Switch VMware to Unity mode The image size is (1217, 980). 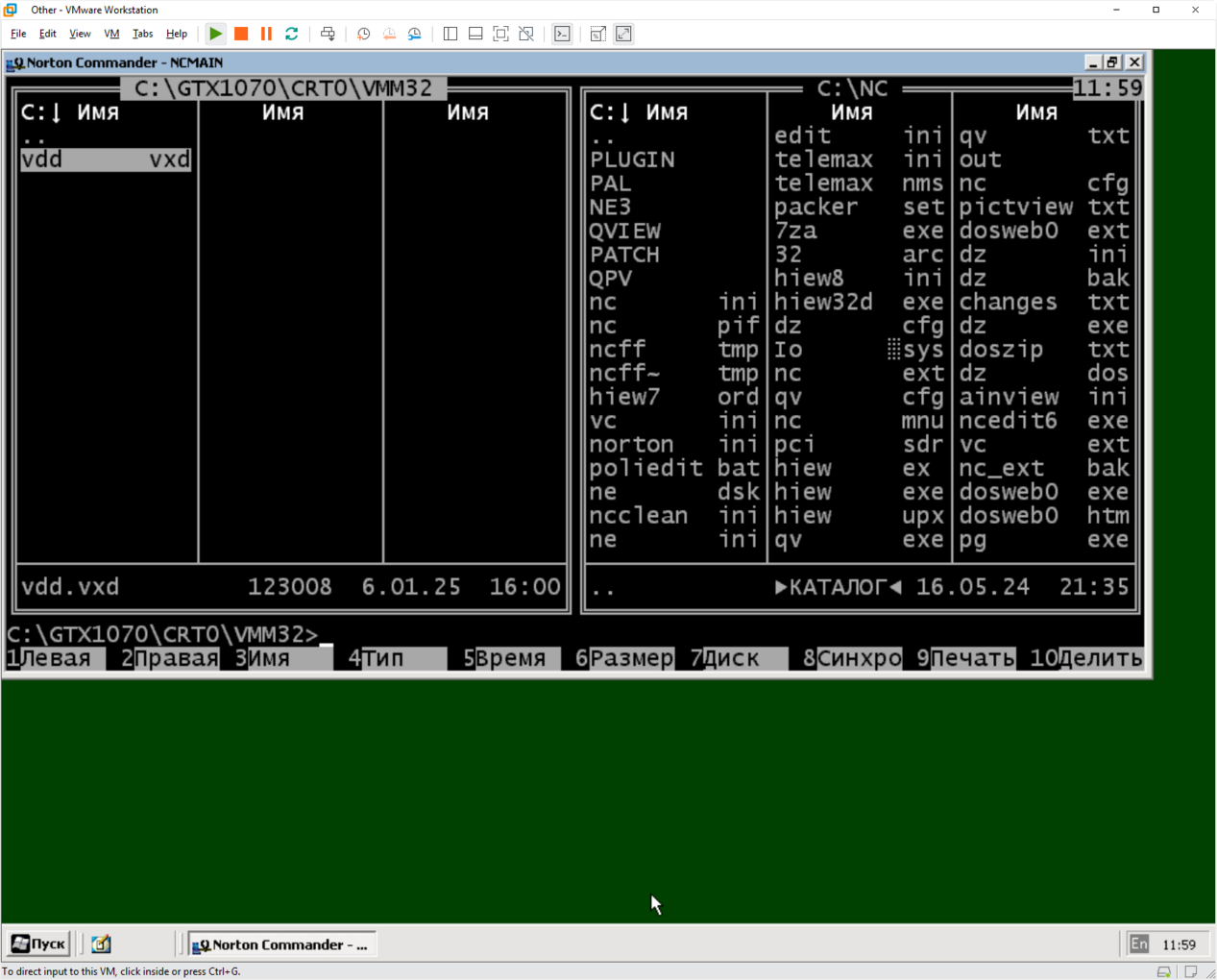(x=526, y=34)
